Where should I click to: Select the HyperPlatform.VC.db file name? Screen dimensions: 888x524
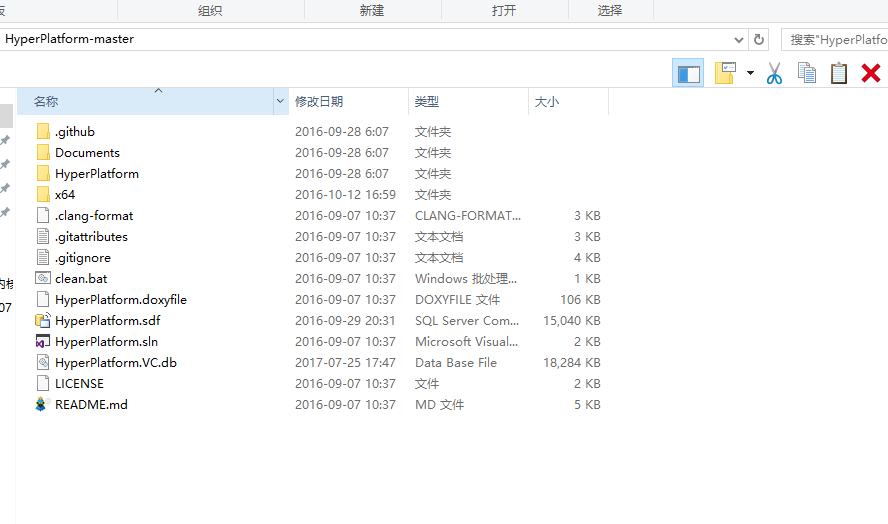[116, 363]
